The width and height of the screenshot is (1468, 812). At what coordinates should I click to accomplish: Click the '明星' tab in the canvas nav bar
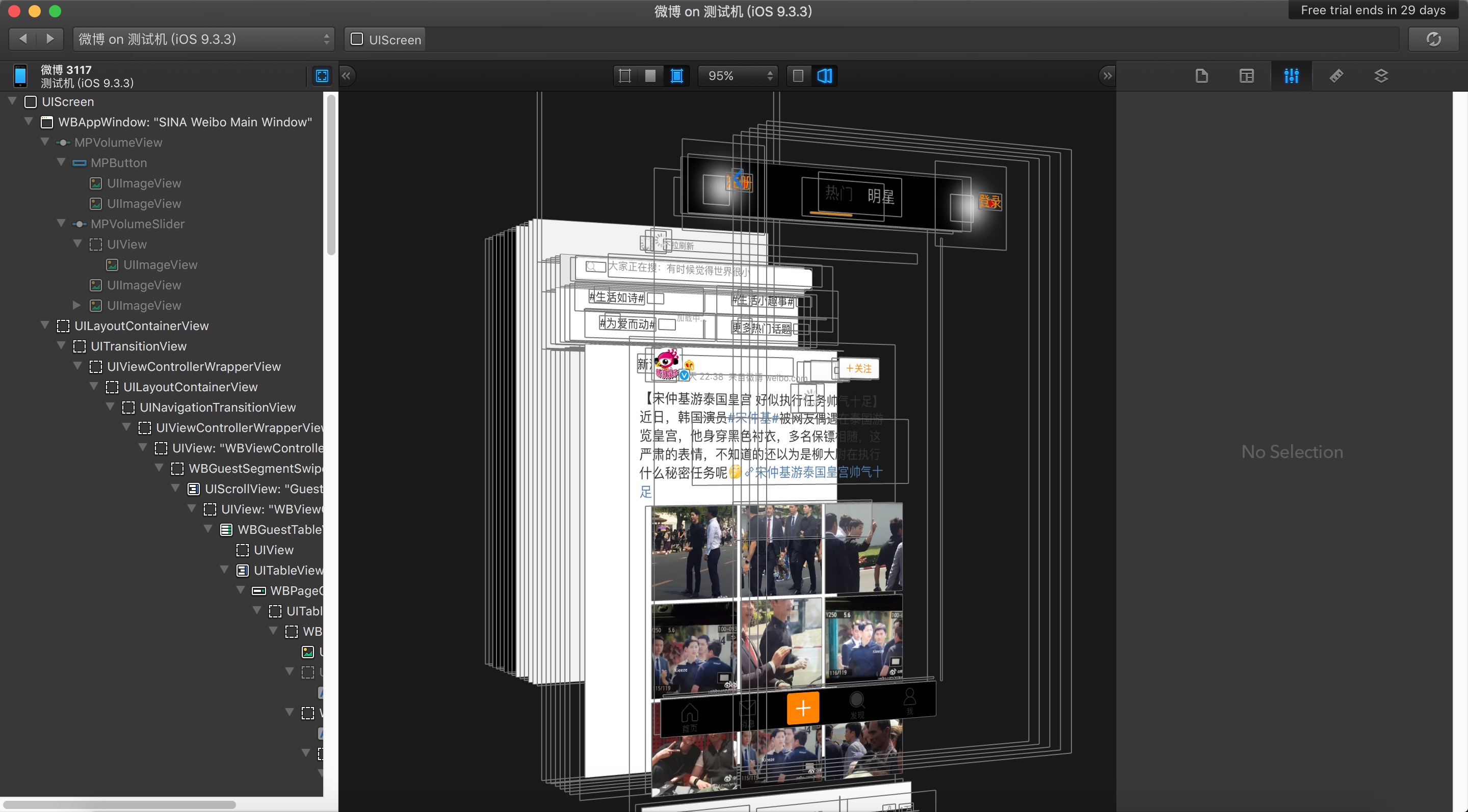(x=881, y=197)
